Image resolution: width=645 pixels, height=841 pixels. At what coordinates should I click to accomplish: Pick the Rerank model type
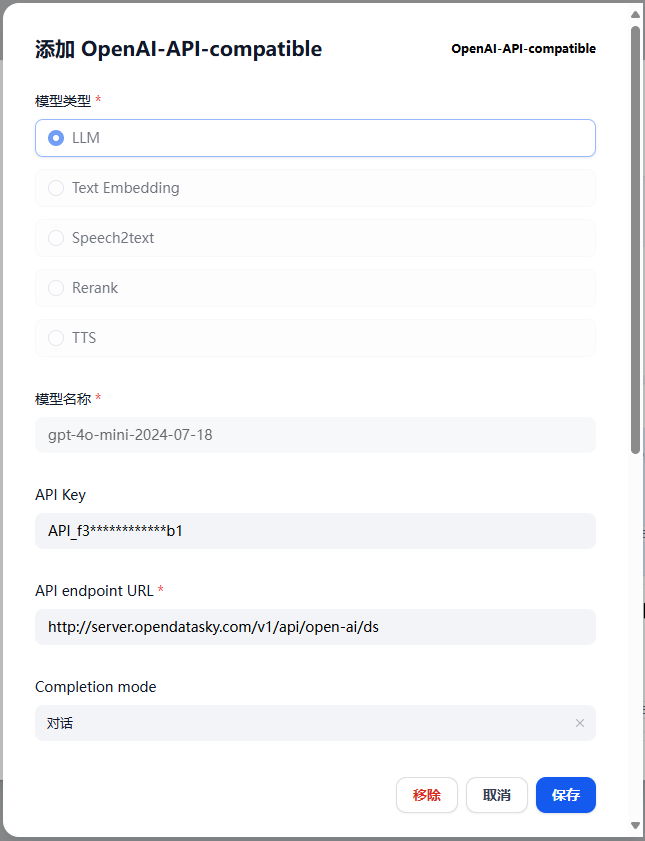[315, 287]
